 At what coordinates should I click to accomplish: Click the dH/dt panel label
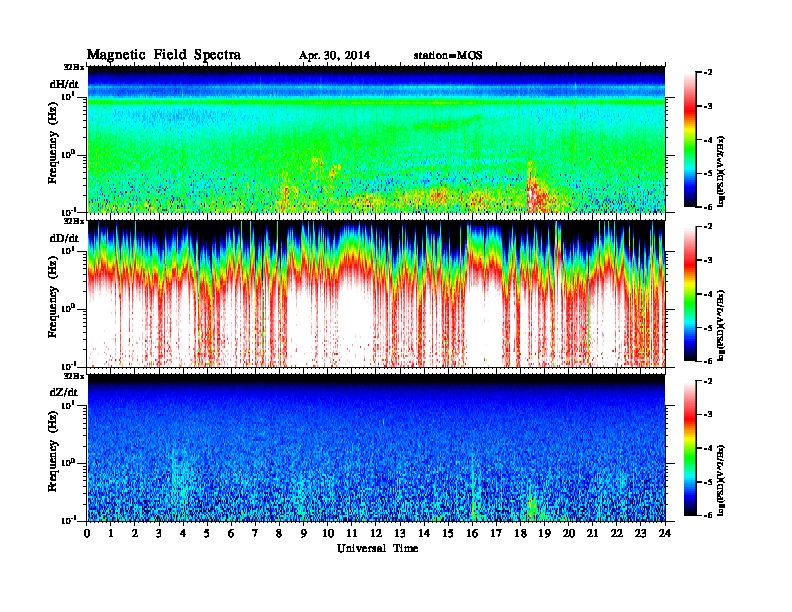pyautogui.click(x=64, y=84)
